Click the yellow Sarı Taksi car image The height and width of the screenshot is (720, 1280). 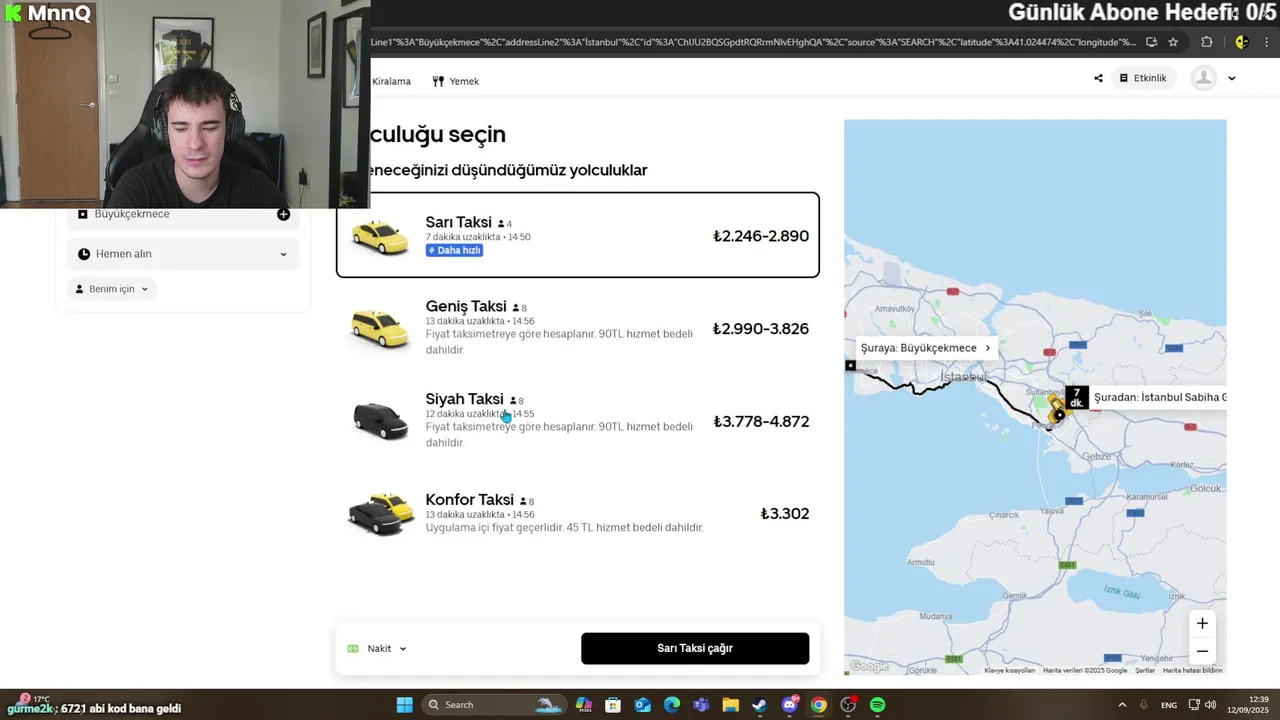[x=380, y=237]
